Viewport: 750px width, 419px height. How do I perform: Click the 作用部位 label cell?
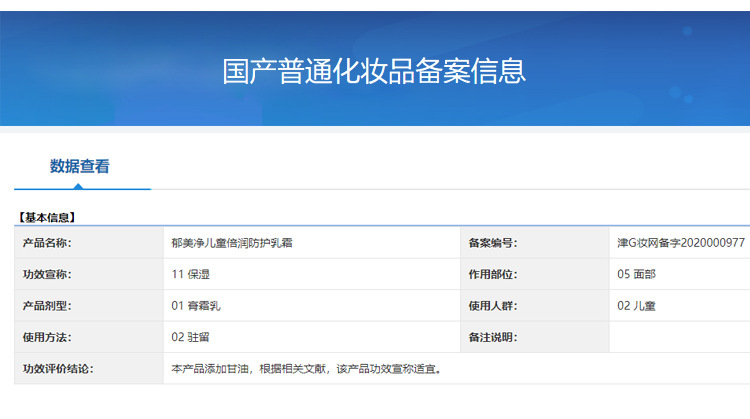[x=535, y=274]
